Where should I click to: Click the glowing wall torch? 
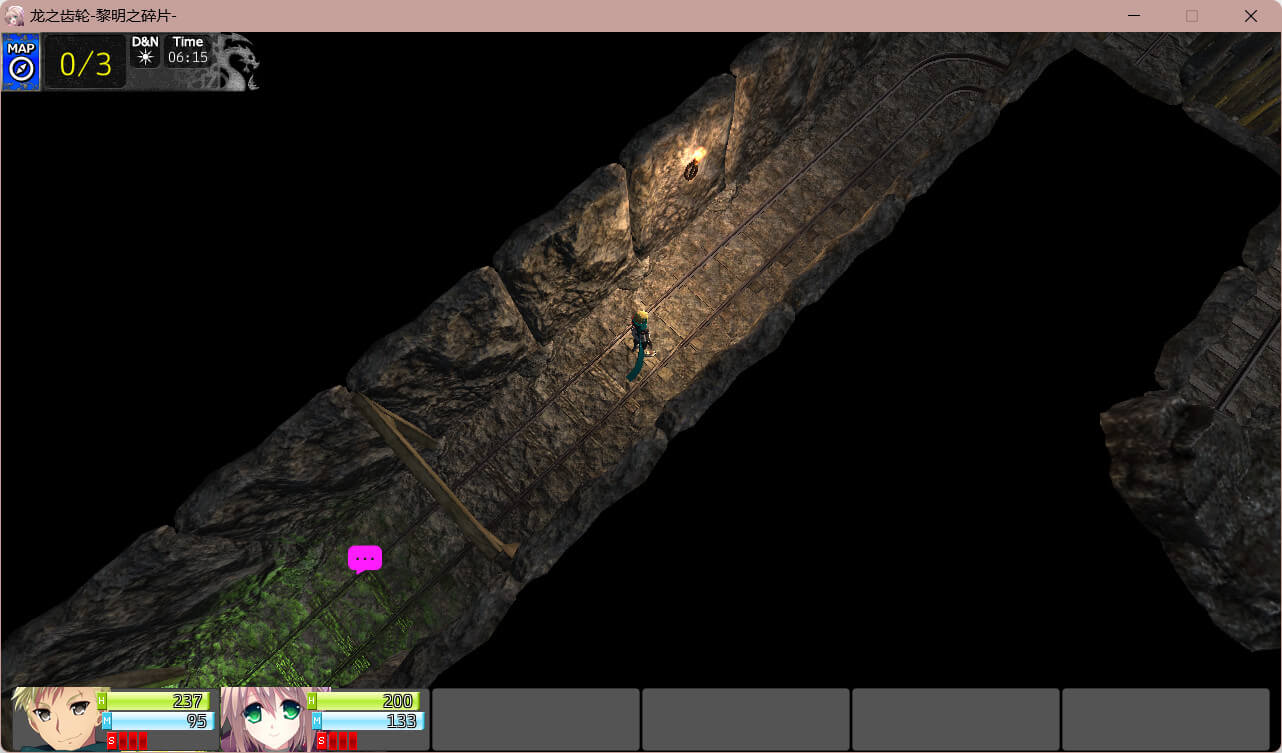(691, 166)
